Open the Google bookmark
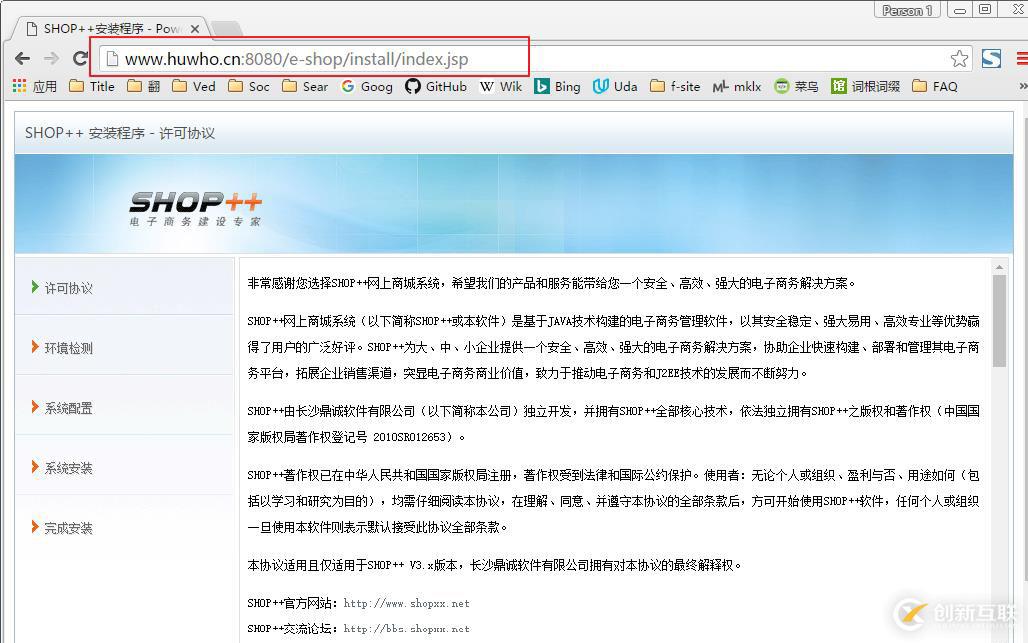Image resolution: width=1028 pixels, height=643 pixels. [367, 86]
